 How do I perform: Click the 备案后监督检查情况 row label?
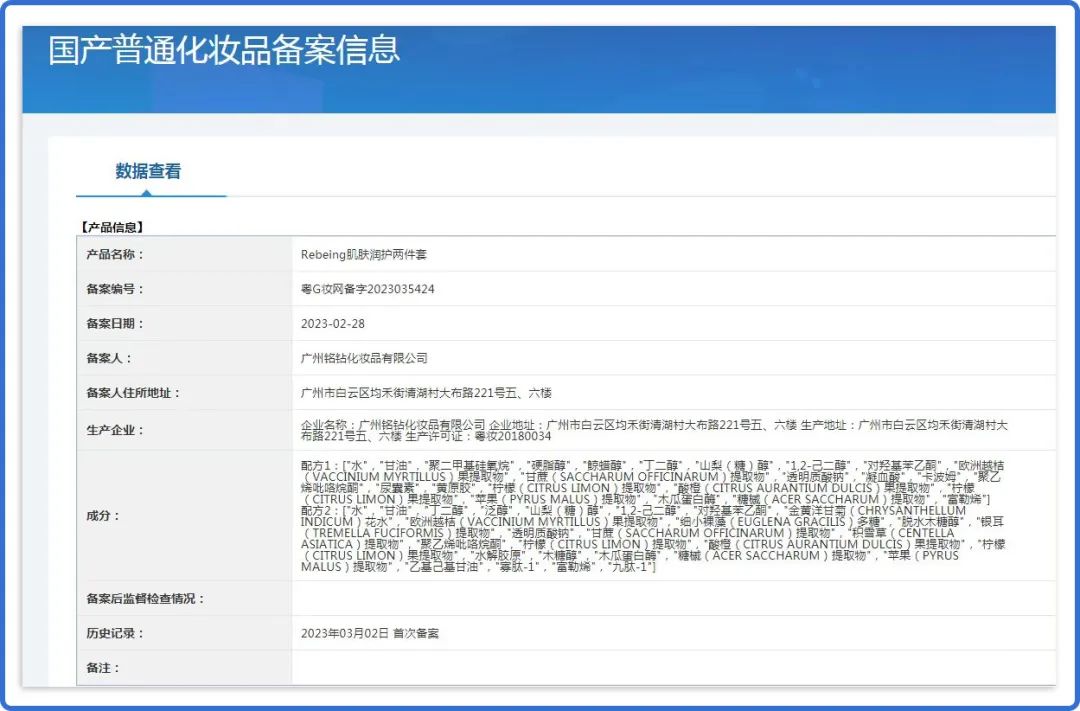point(145,599)
